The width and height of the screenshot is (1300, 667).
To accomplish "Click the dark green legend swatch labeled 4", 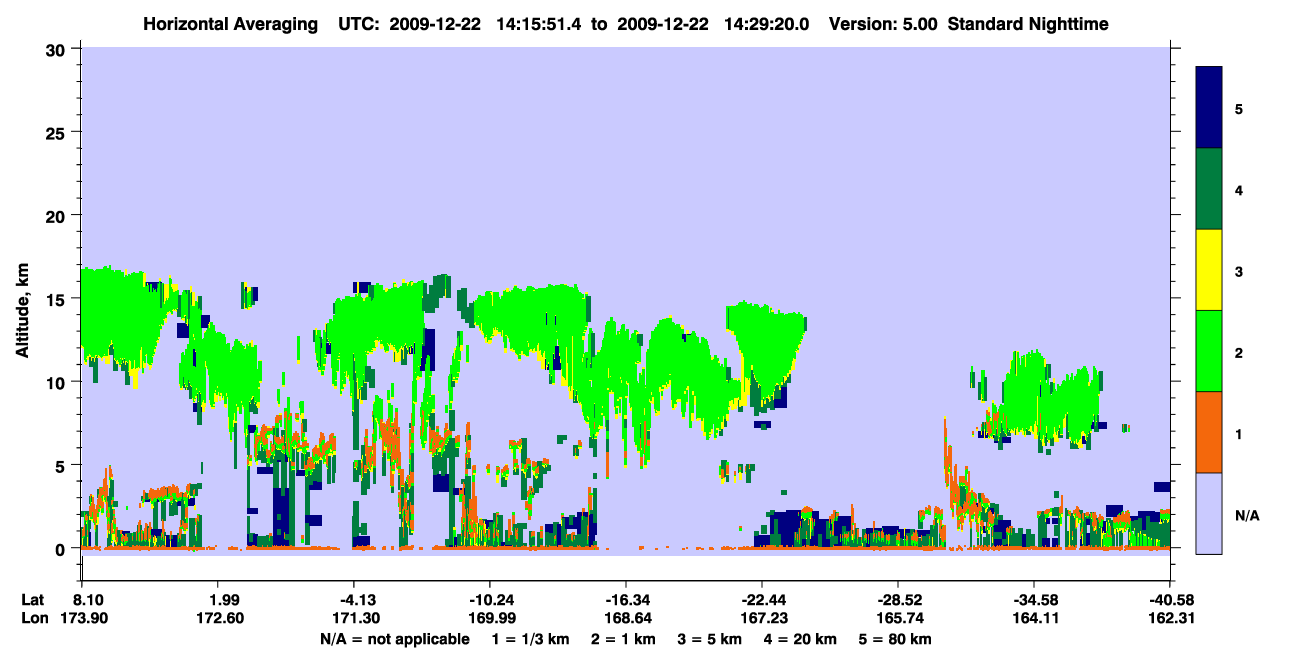I will click(x=1209, y=189).
